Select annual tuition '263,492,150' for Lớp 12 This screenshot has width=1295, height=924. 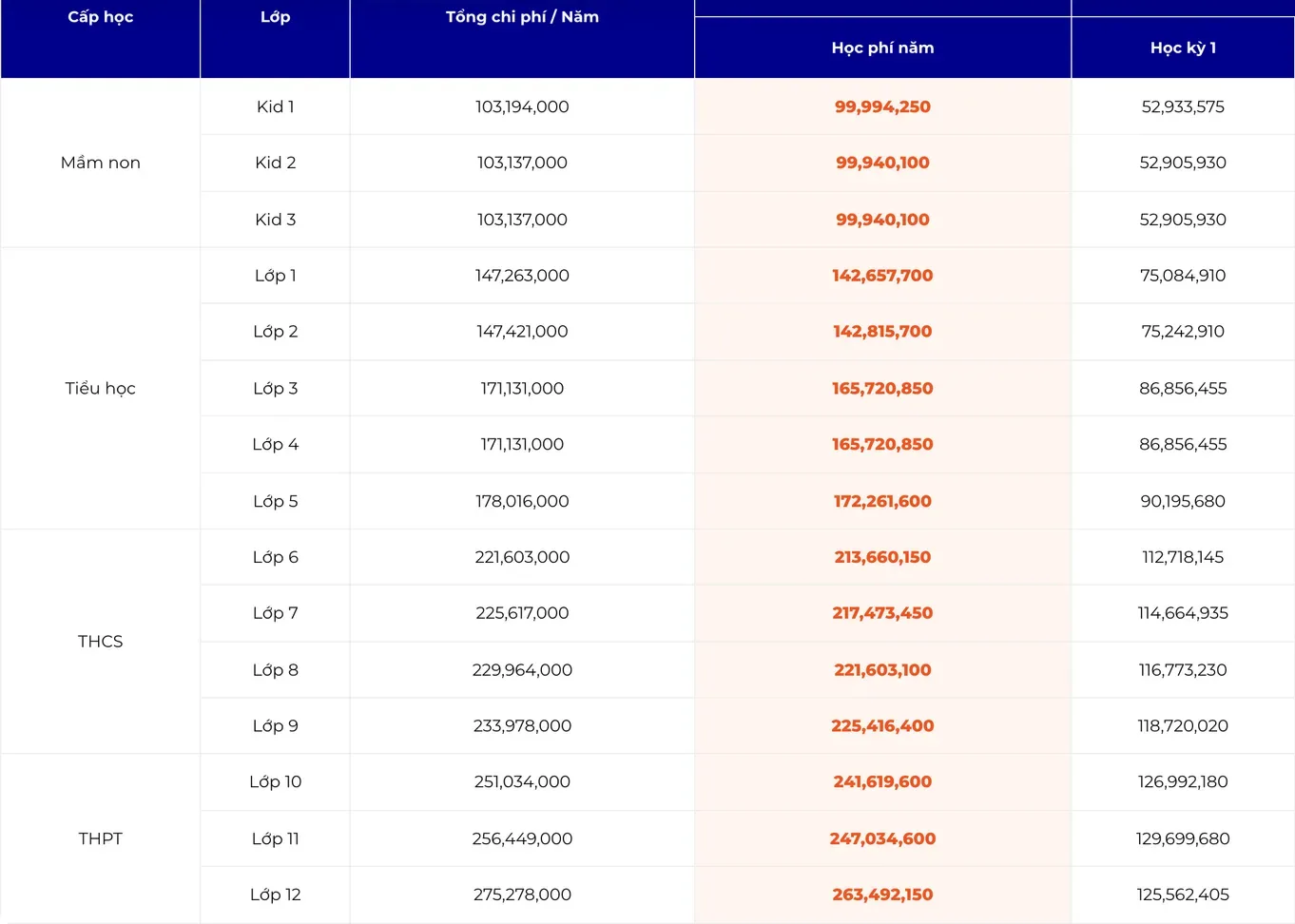[882, 895]
